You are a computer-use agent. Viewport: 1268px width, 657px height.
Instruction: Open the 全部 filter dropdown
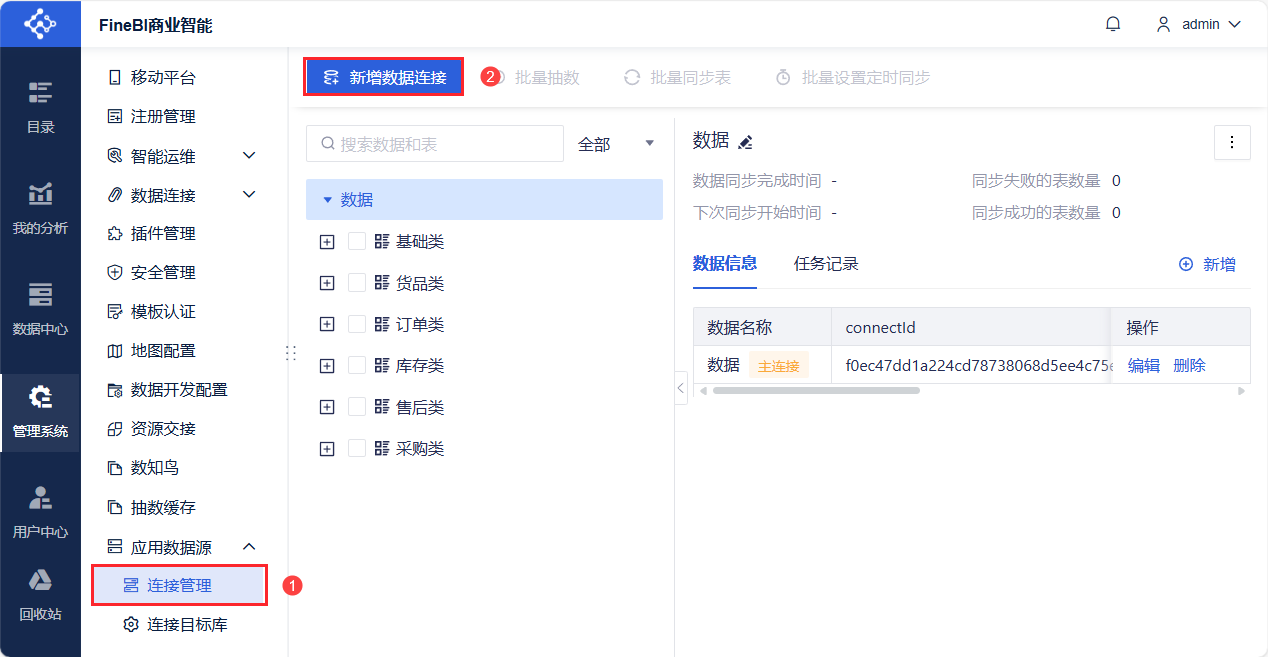click(x=616, y=144)
